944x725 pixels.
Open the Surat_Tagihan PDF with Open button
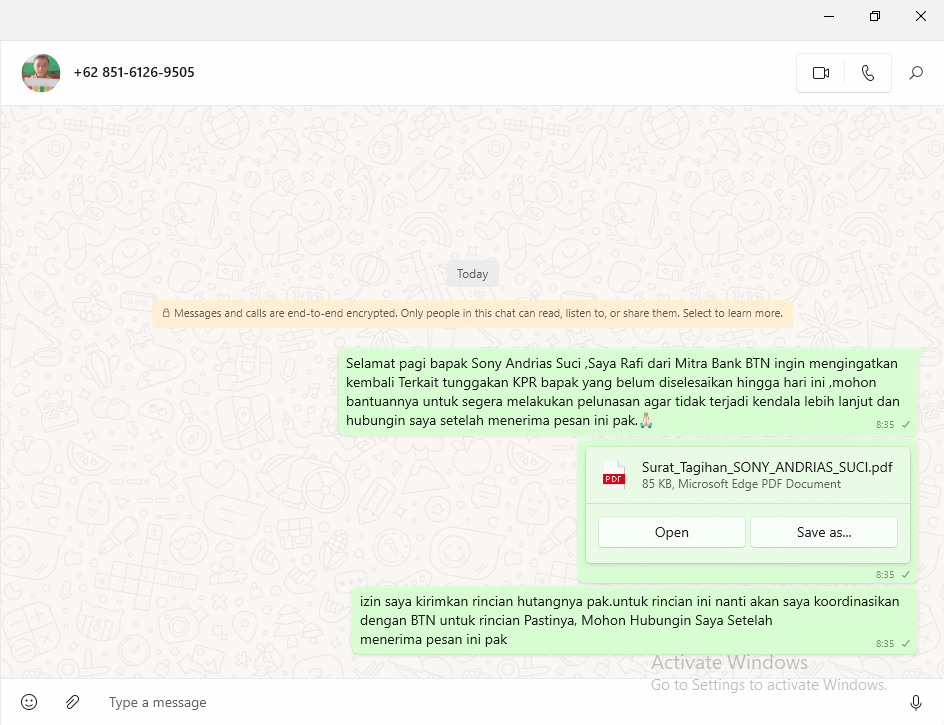click(x=671, y=532)
